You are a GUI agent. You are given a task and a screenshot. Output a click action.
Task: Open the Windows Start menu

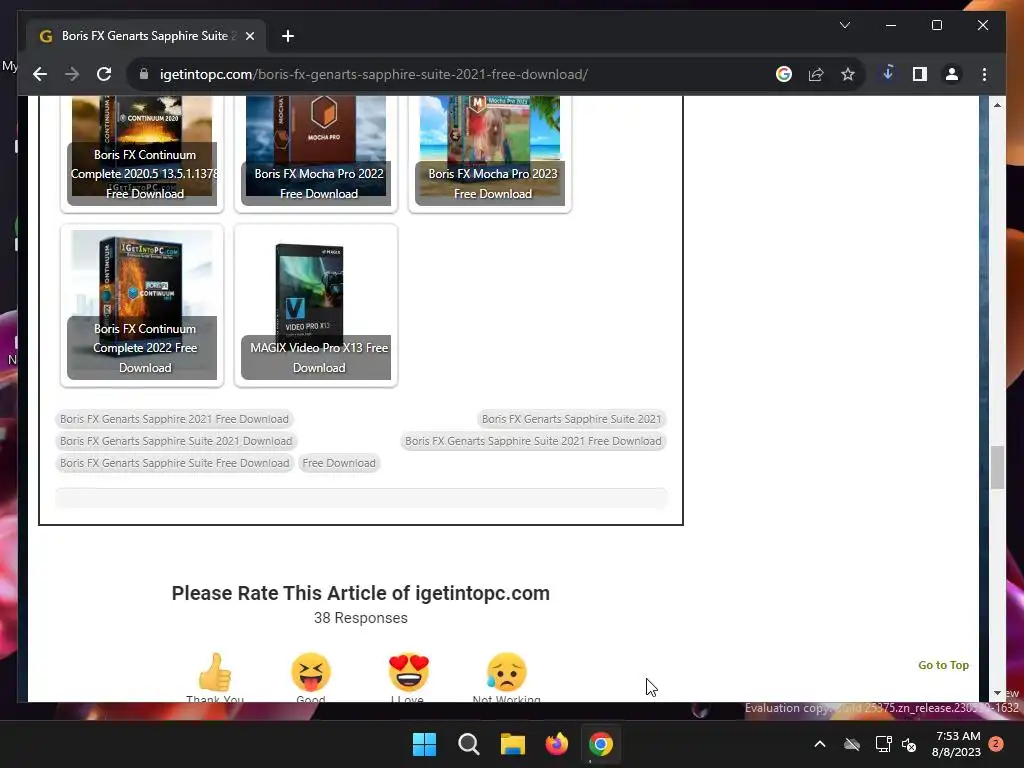(x=424, y=744)
